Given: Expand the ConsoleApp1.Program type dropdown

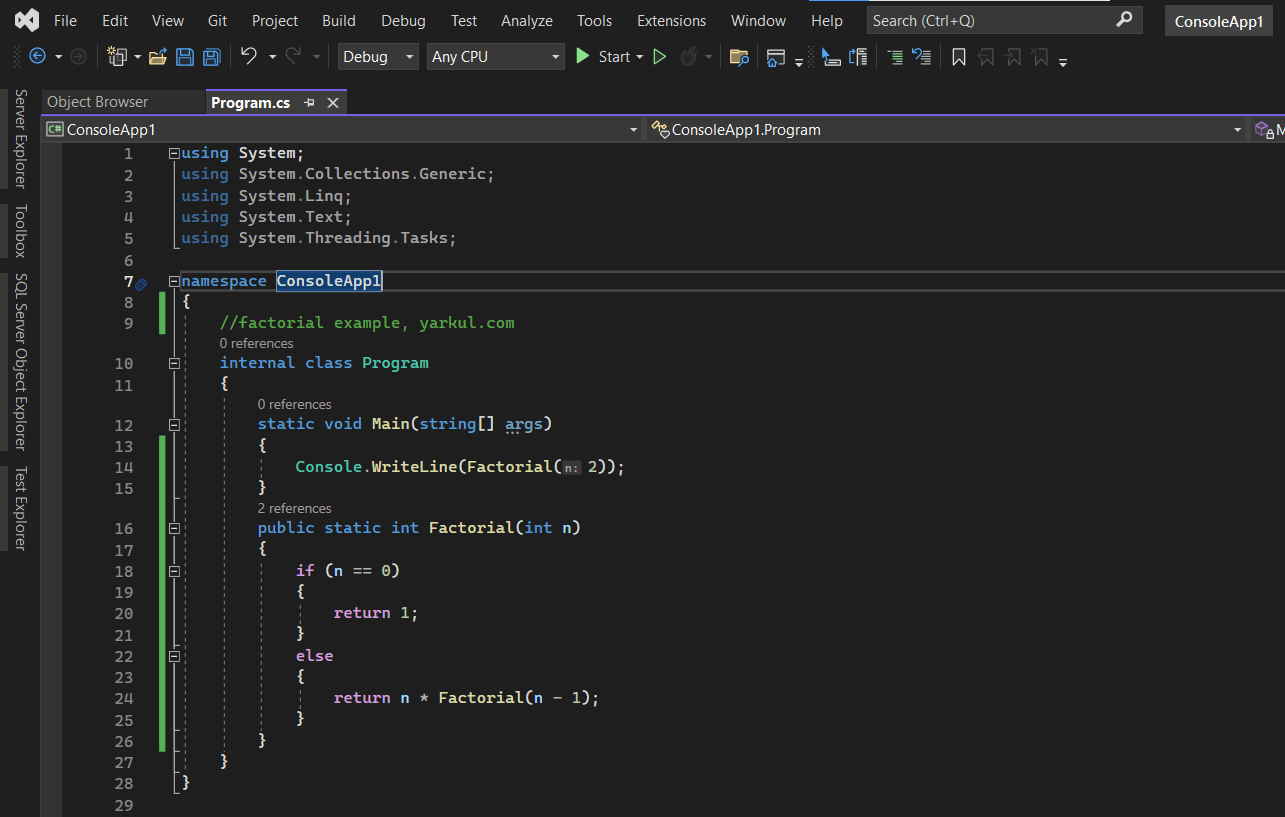Looking at the screenshot, I should click(x=1237, y=130).
